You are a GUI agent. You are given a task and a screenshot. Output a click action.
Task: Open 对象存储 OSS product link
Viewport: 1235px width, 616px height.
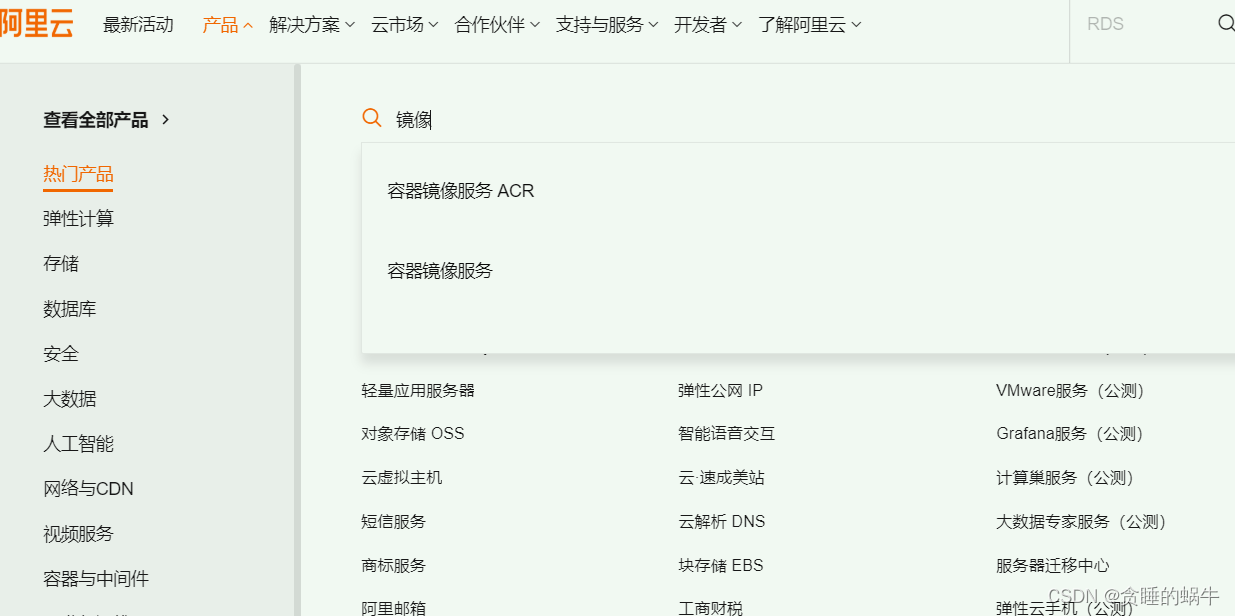point(413,433)
